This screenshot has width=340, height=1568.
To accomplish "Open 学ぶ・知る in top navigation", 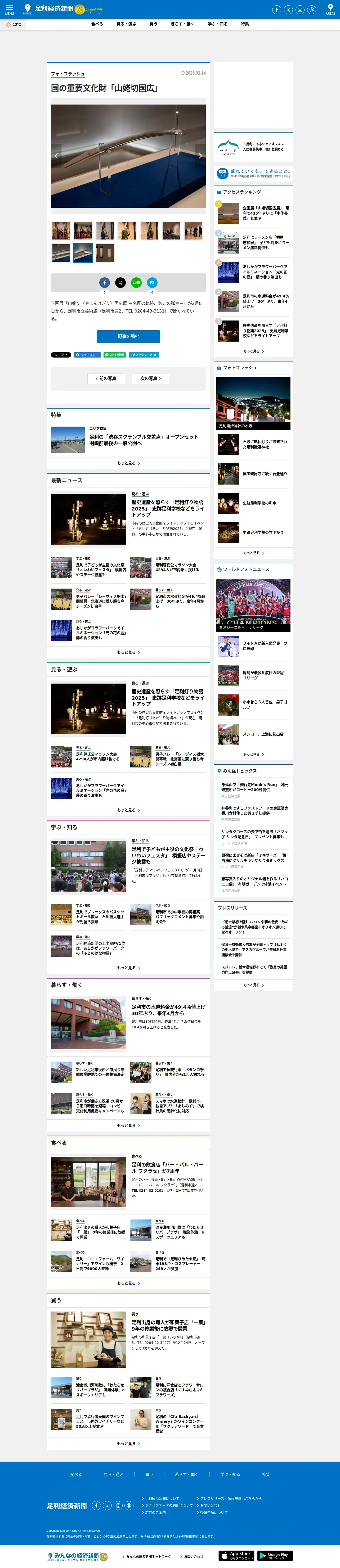I will click(217, 24).
